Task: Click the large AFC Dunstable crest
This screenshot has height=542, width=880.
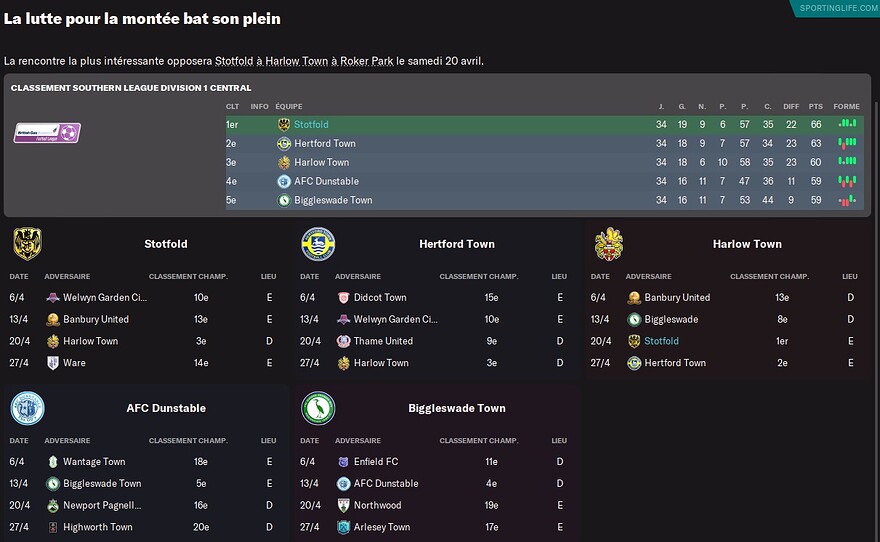Action: [27, 408]
